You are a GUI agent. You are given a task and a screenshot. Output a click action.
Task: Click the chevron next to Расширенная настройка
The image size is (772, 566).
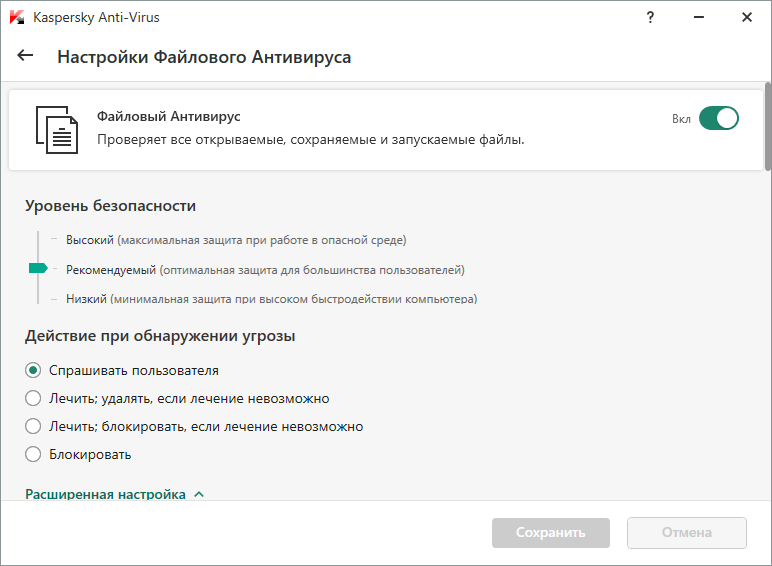coord(199,494)
